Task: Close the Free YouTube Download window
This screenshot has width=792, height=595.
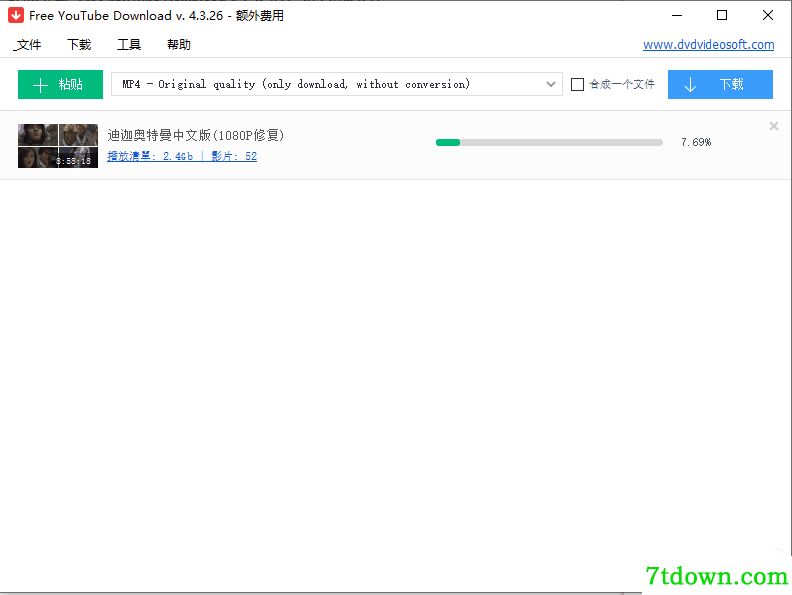Action: (768, 16)
